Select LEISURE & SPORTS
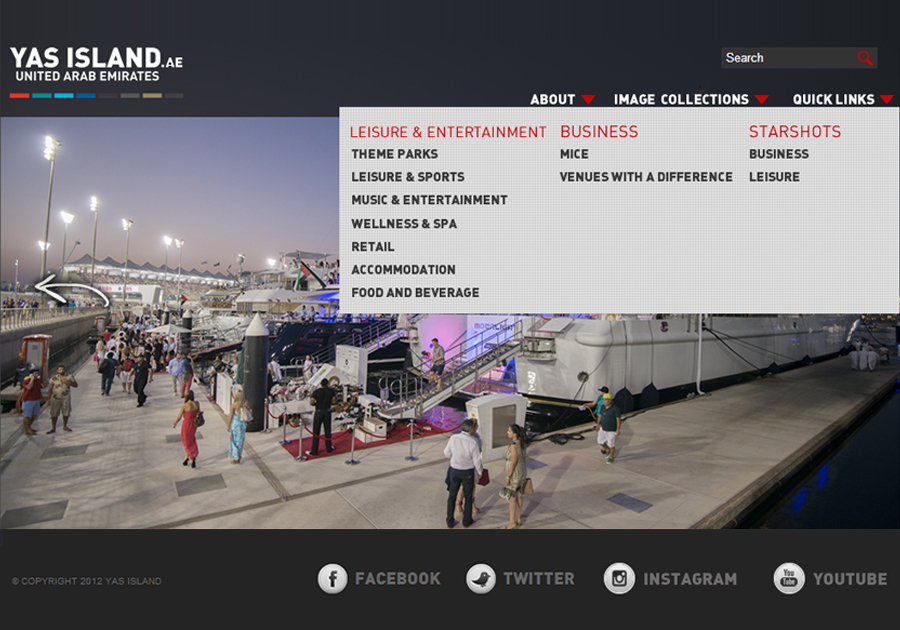The height and width of the screenshot is (630, 900). coord(407,177)
